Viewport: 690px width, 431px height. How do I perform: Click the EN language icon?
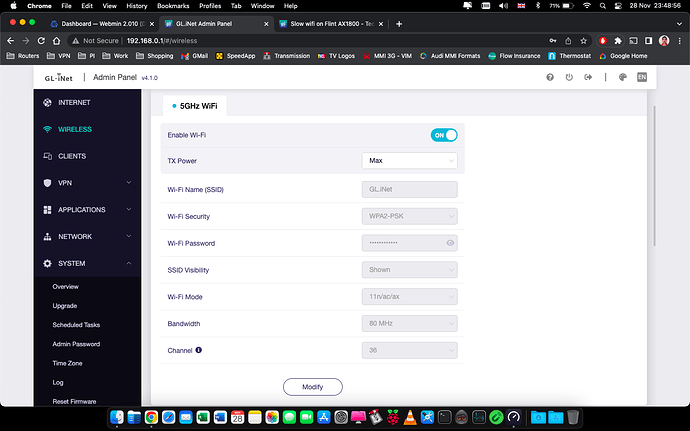(x=642, y=77)
